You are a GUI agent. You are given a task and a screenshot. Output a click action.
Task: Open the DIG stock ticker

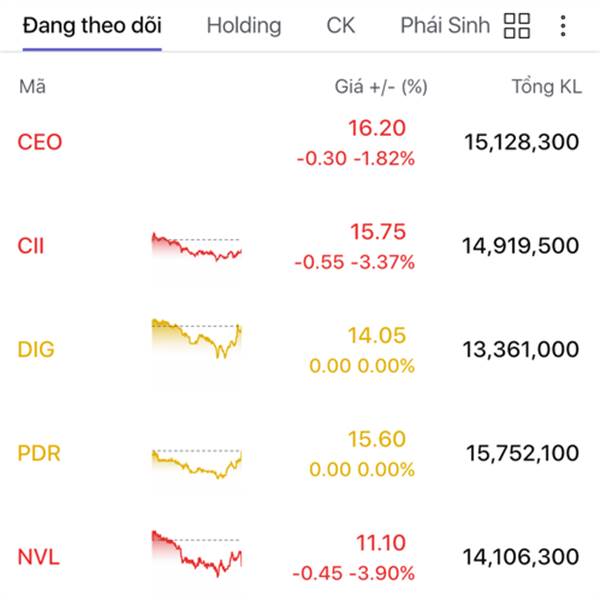36,350
